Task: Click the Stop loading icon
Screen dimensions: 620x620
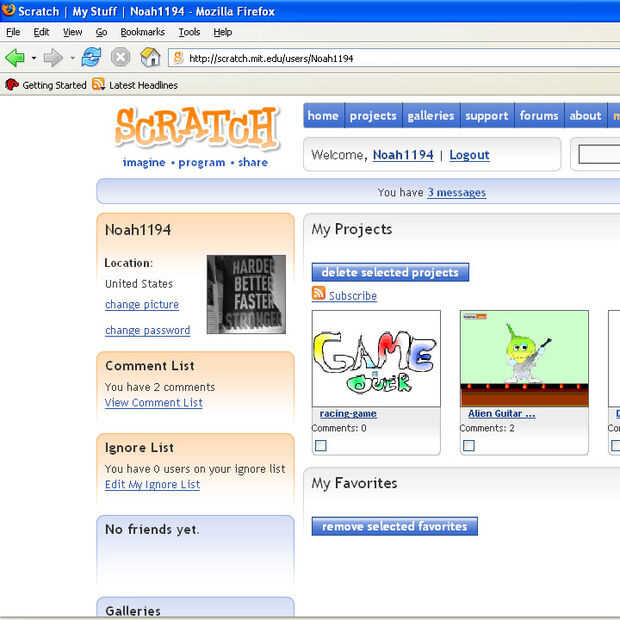Action: click(120, 57)
